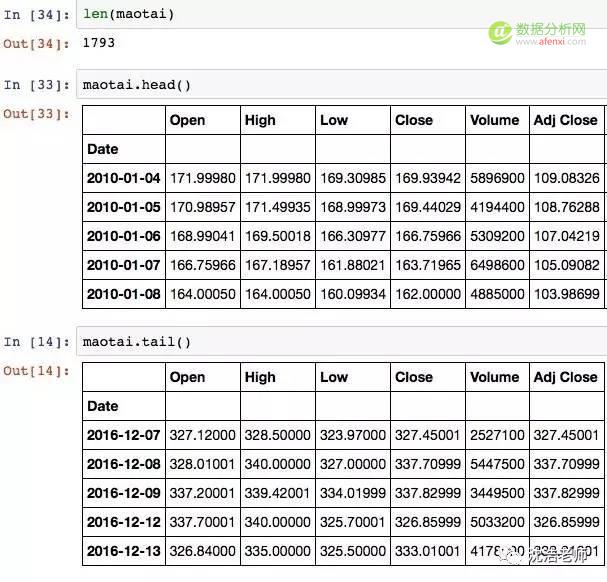Click the Adj Close header in tail table
607x582 pixels.
(x=566, y=377)
